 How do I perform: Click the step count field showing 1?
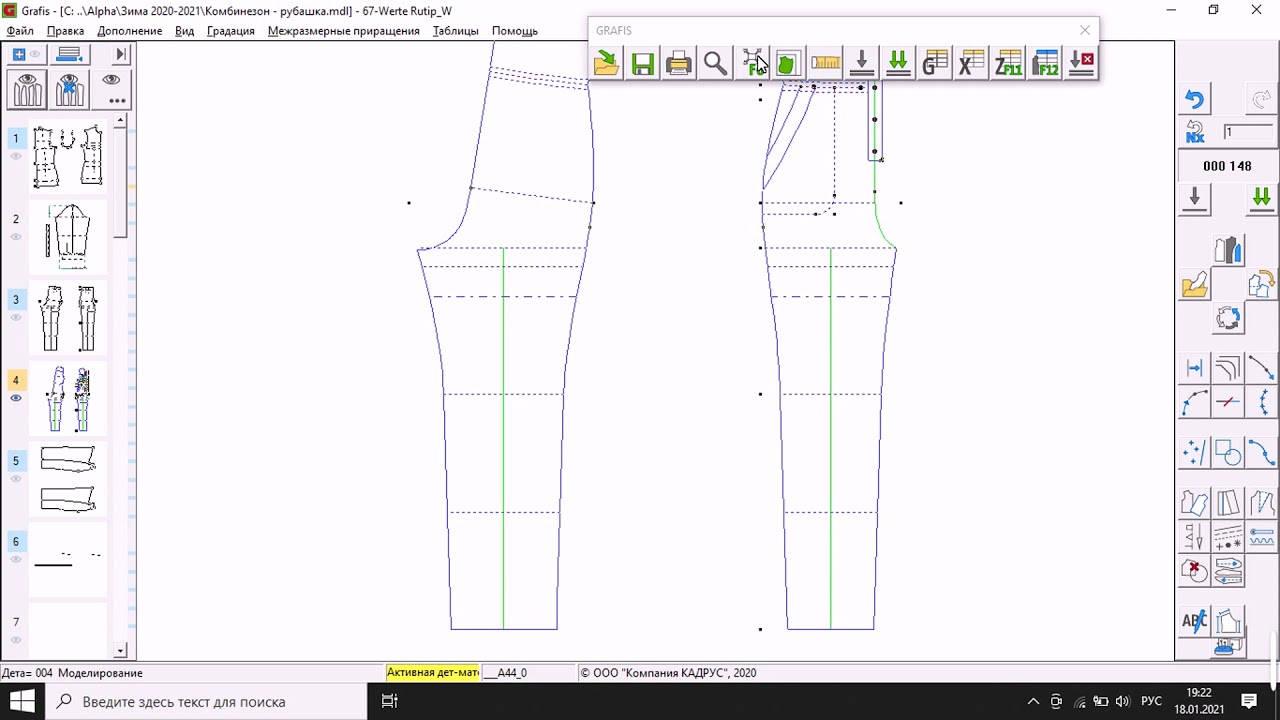(x=1246, y=132)
